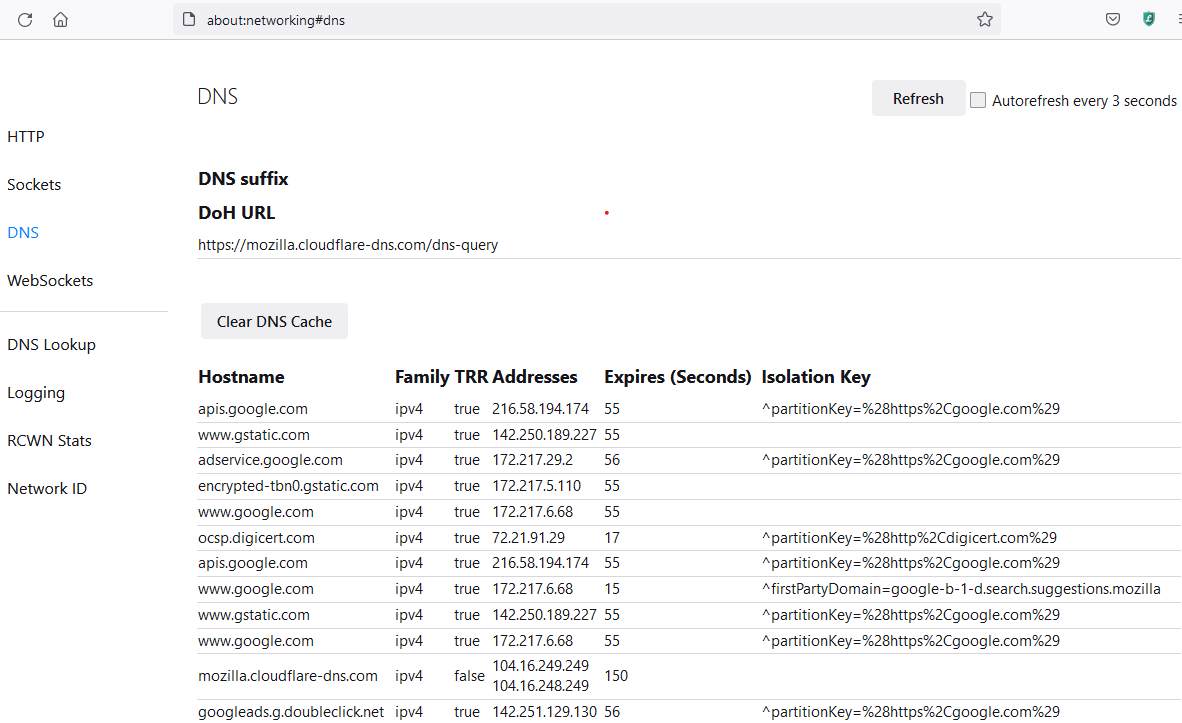Open the Network ID section
Viewport: 1182px width, 723px height.
[46, 488]
